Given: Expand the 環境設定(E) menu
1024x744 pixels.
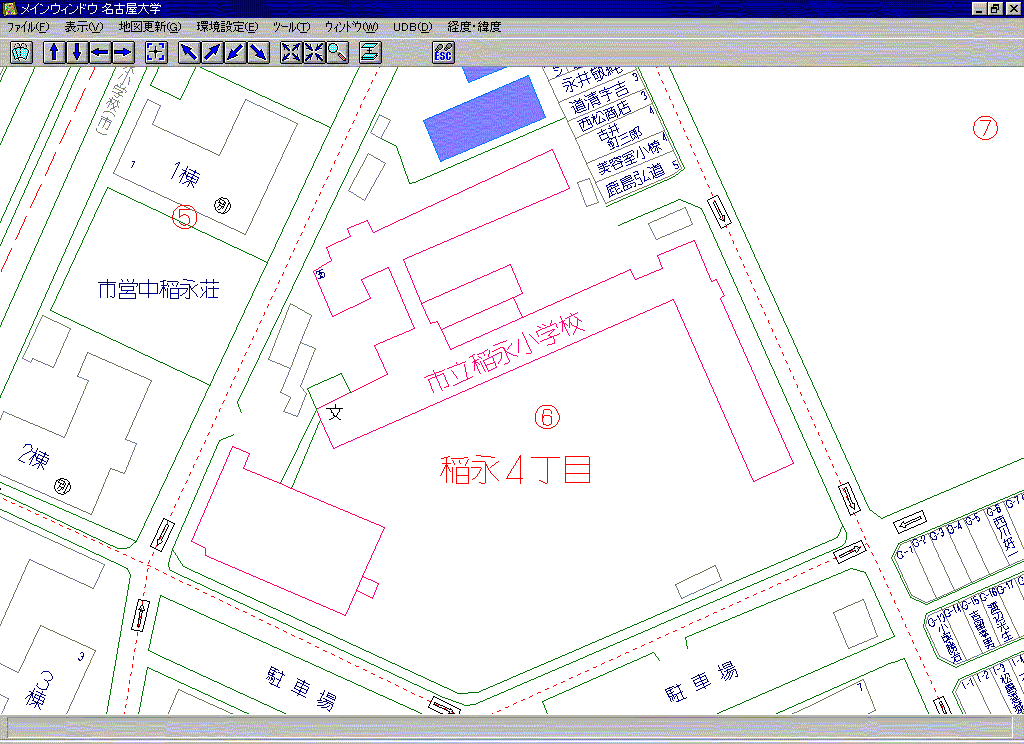Looking at the screenshot, I should [227, 27].
